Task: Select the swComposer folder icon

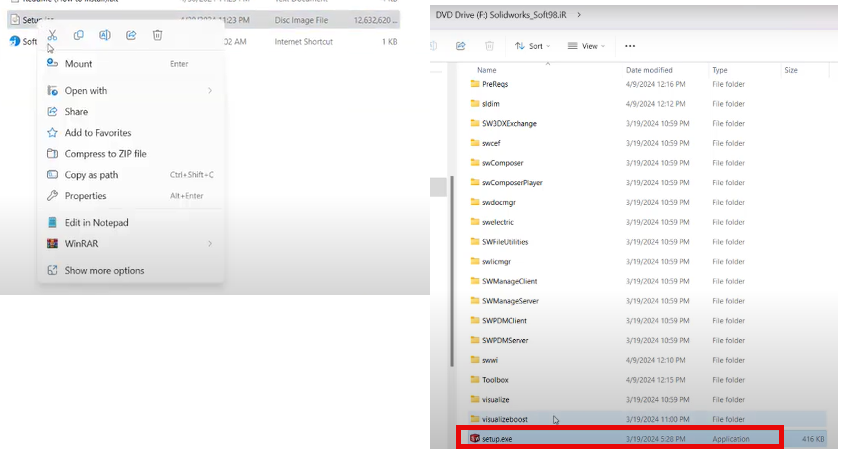Action: [x=475, y=163]
